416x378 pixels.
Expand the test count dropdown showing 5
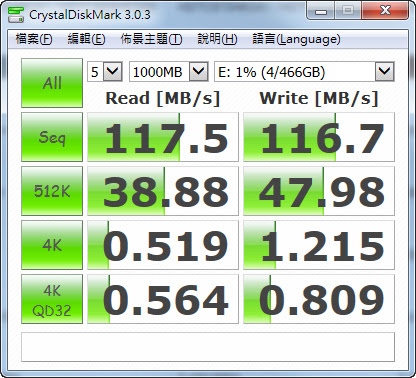(105, 71)
